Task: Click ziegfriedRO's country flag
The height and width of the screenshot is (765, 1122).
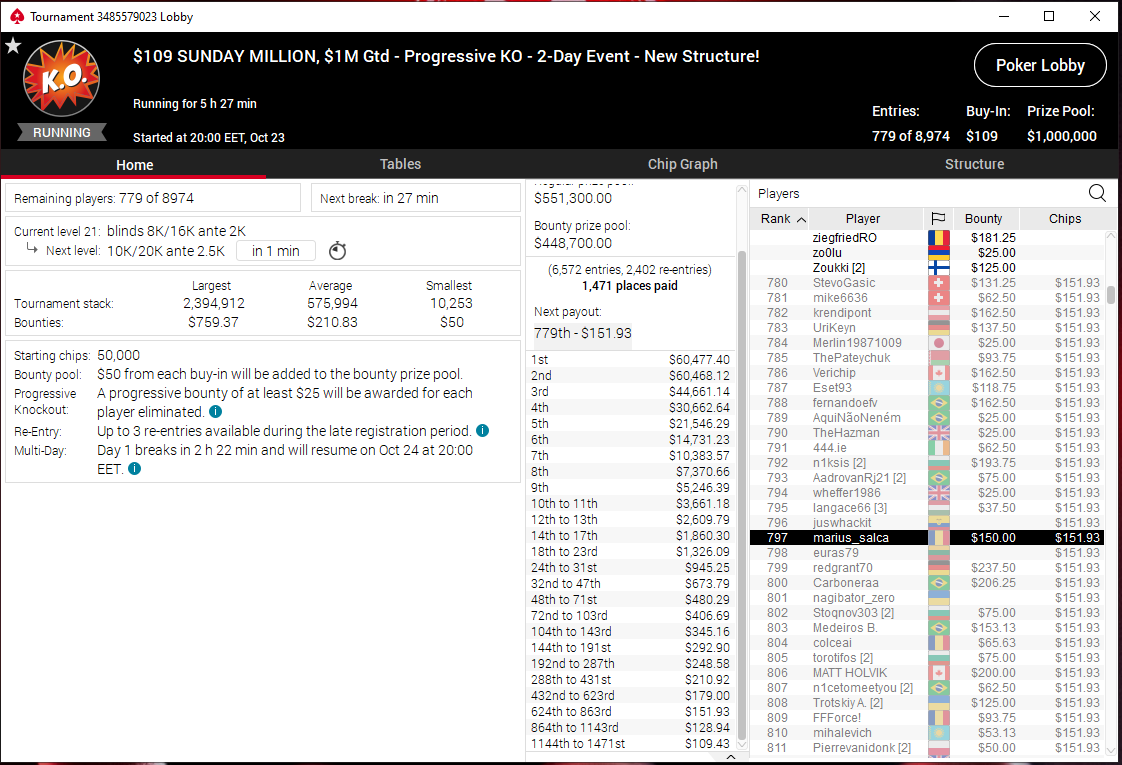Action: (x=939, y=238)
